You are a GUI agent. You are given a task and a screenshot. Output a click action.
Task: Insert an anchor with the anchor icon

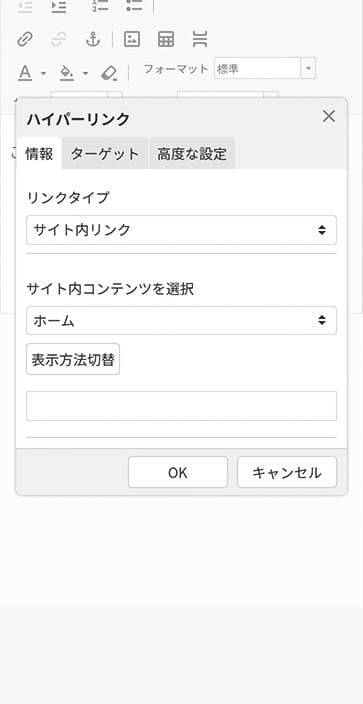[92, 40]
